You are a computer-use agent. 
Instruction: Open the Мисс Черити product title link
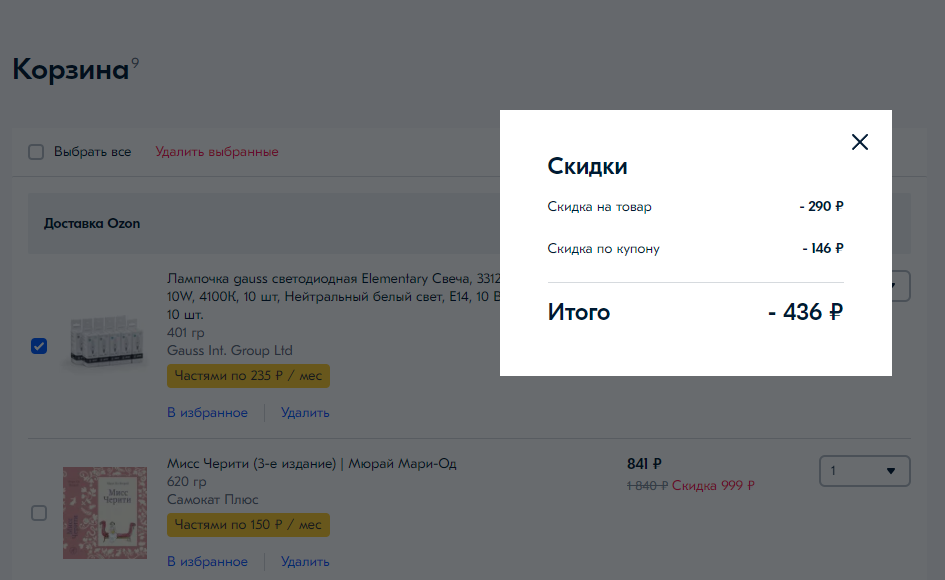click(x=311, y=464)
